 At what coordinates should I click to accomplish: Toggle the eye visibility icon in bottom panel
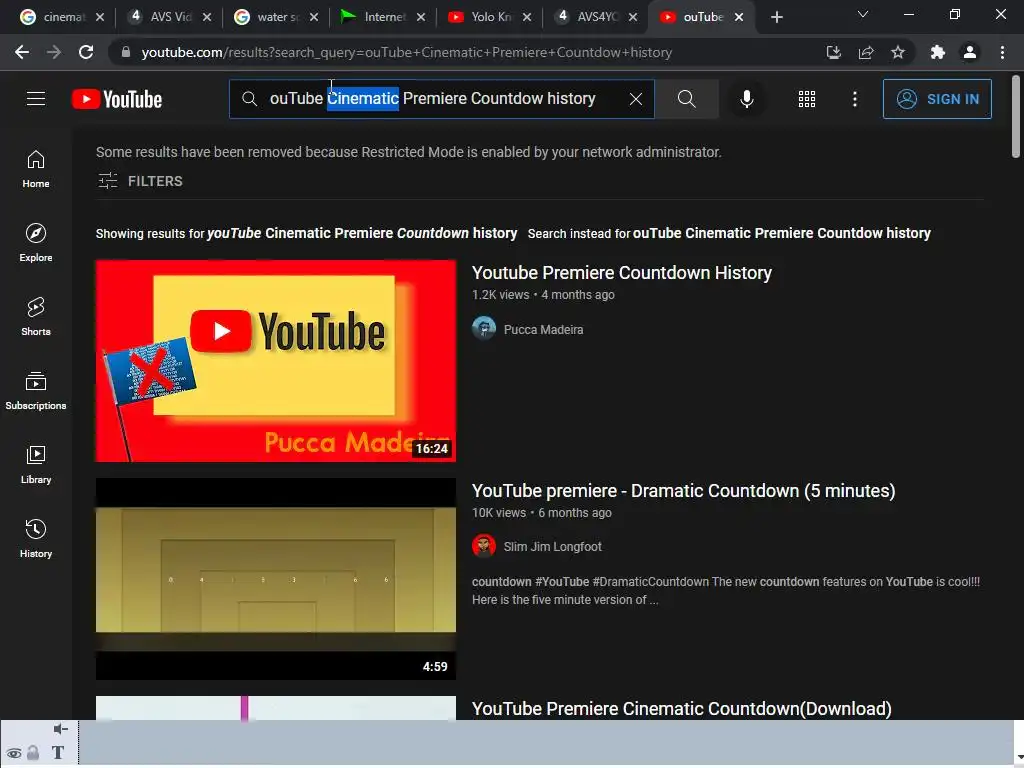14,753
